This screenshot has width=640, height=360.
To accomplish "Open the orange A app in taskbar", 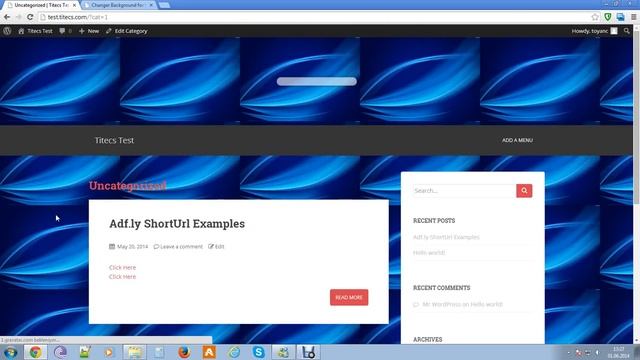I will [x=209, y=352].
